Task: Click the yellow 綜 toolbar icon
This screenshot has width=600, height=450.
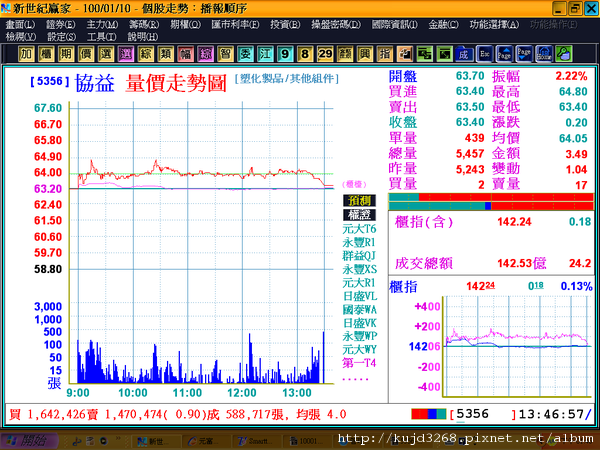Action: (x=145, y=54)
